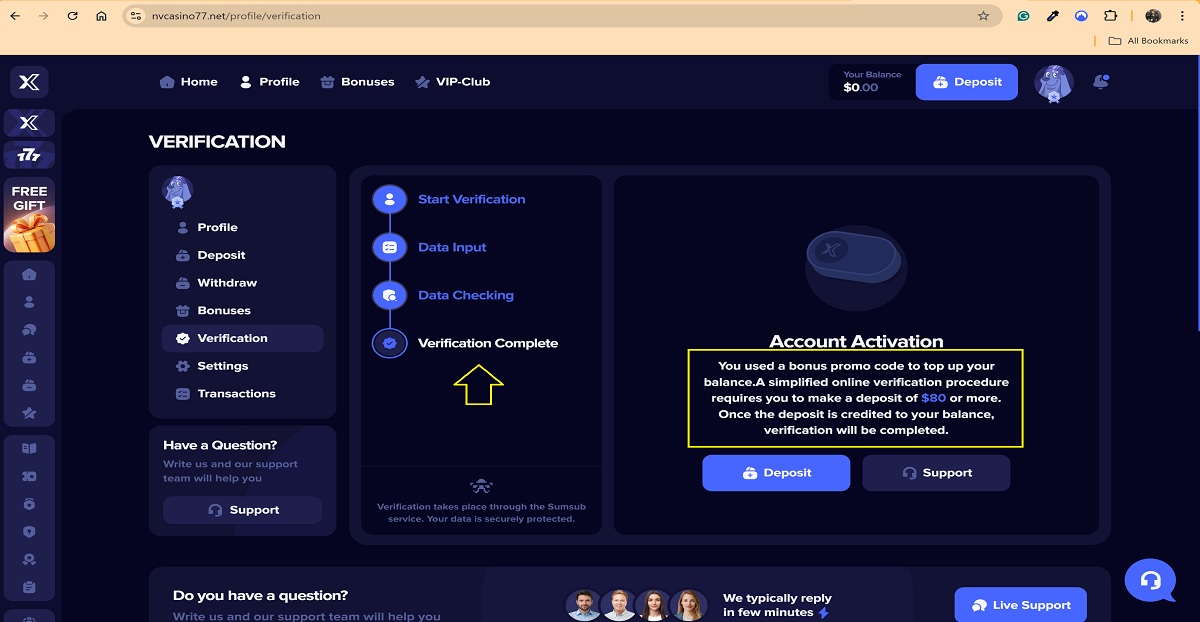Viewport: 1200px width, 622px height.
Task: Click the X logo at top left
Action: 29,83
